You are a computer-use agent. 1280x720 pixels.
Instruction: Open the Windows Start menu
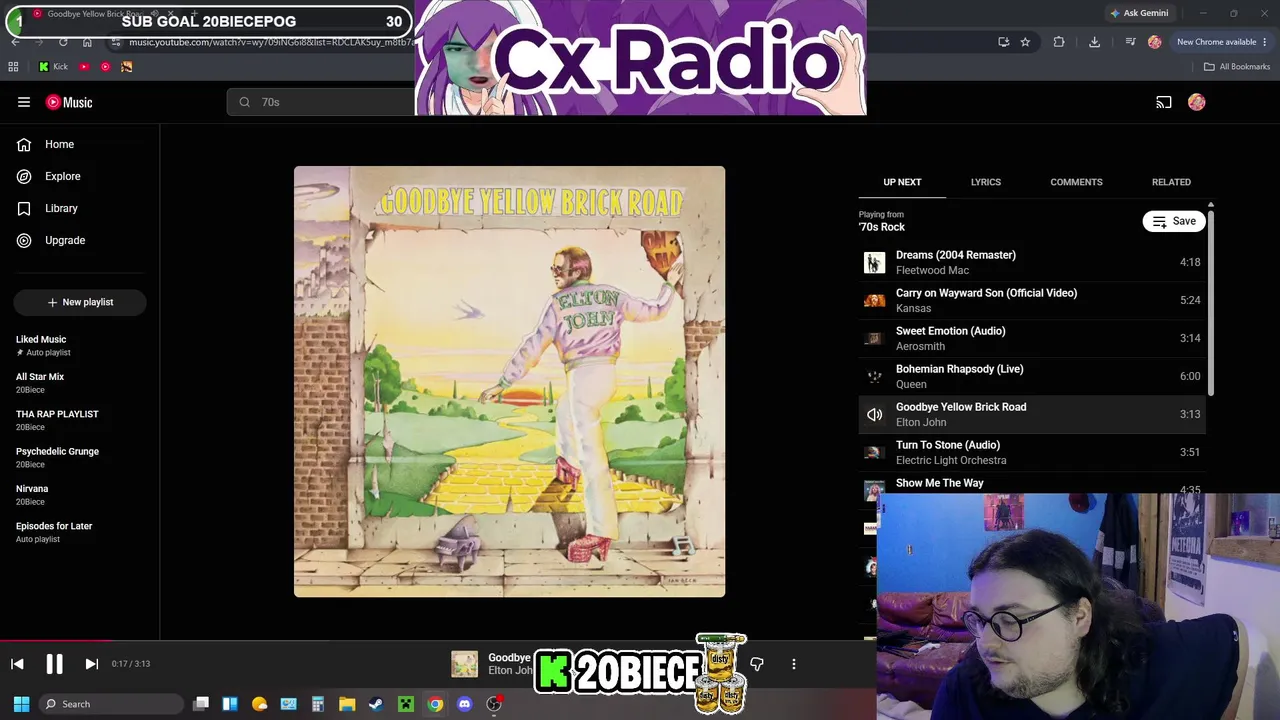[x=21, y=704]
